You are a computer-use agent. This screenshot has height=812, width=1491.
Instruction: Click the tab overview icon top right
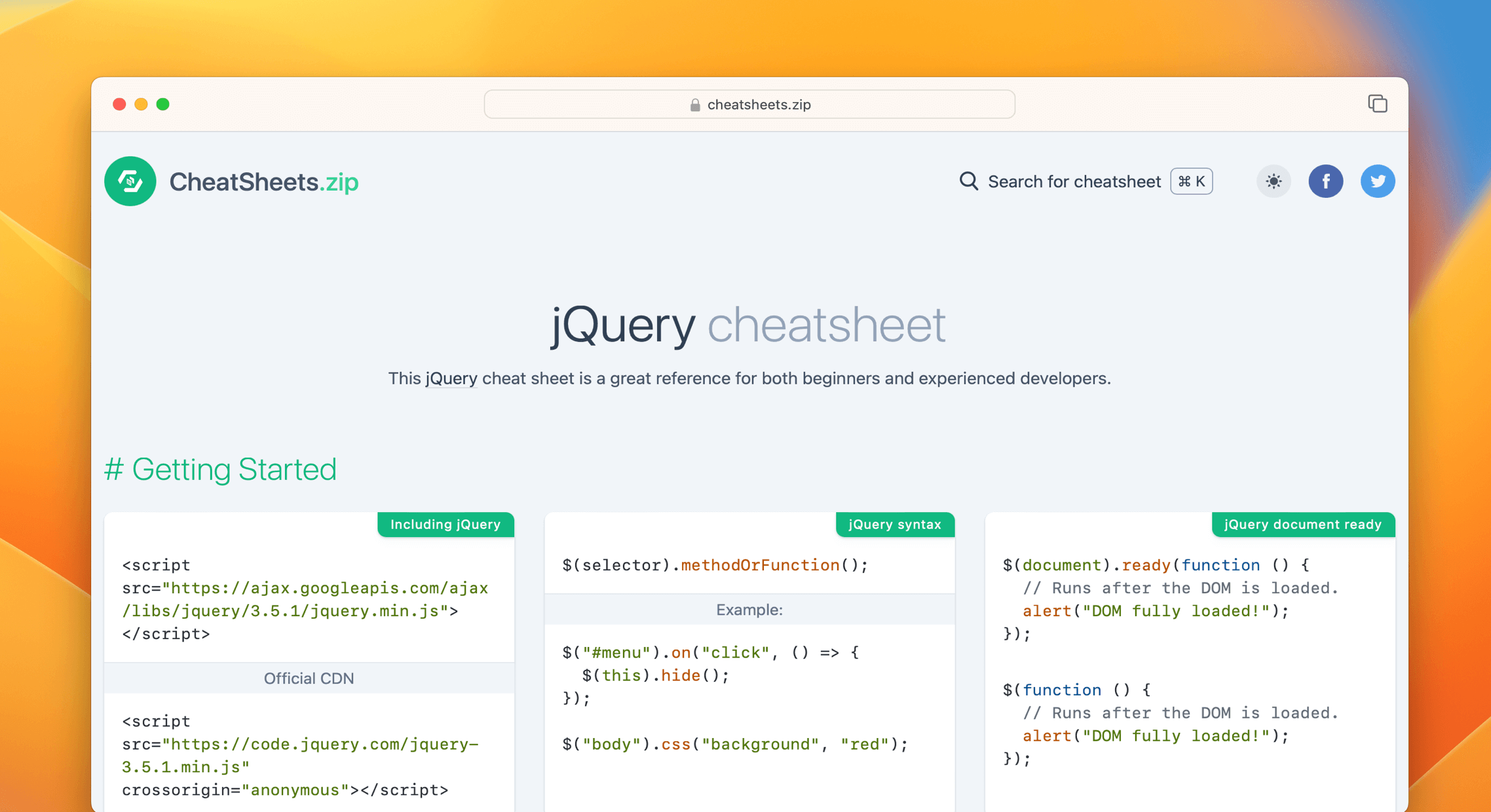coord(1378,103)
